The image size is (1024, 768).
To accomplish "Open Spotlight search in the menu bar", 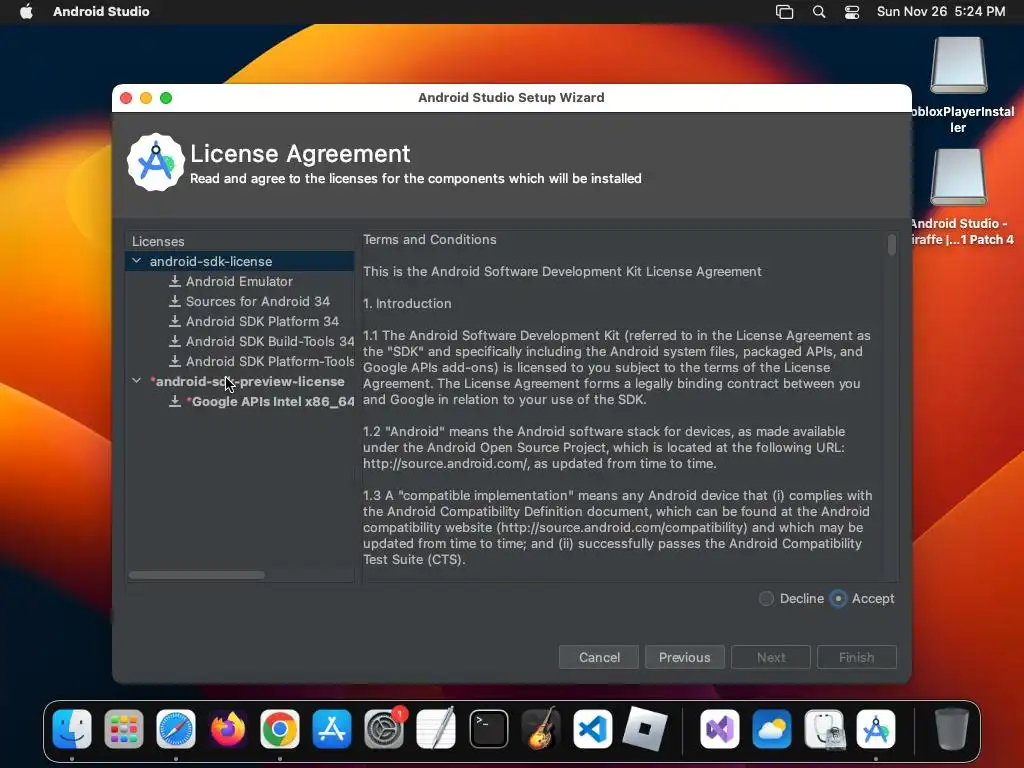I will point(819,12).
